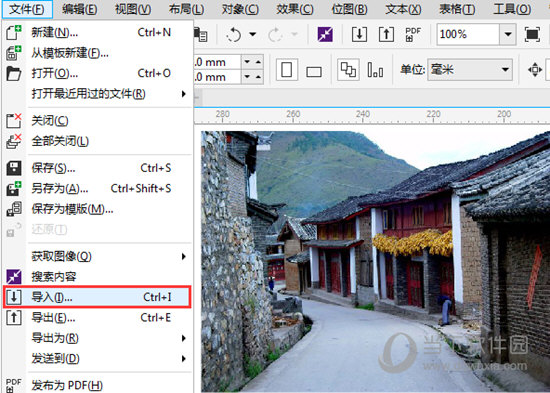Screen dimensions: 550x393
Task: Decrease page height stepper down arrow
Action: [x=247, y=76]
